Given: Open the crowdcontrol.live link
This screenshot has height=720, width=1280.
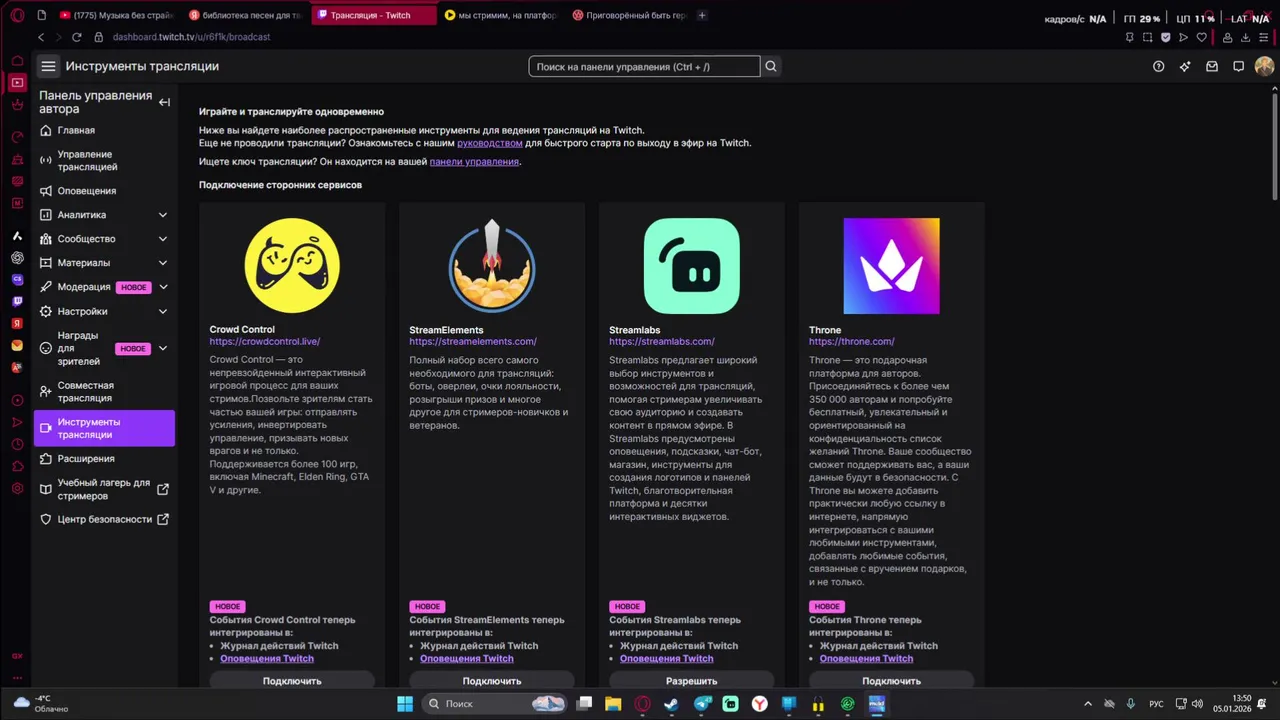Looking at the screenshot, I should click(265, 341).
